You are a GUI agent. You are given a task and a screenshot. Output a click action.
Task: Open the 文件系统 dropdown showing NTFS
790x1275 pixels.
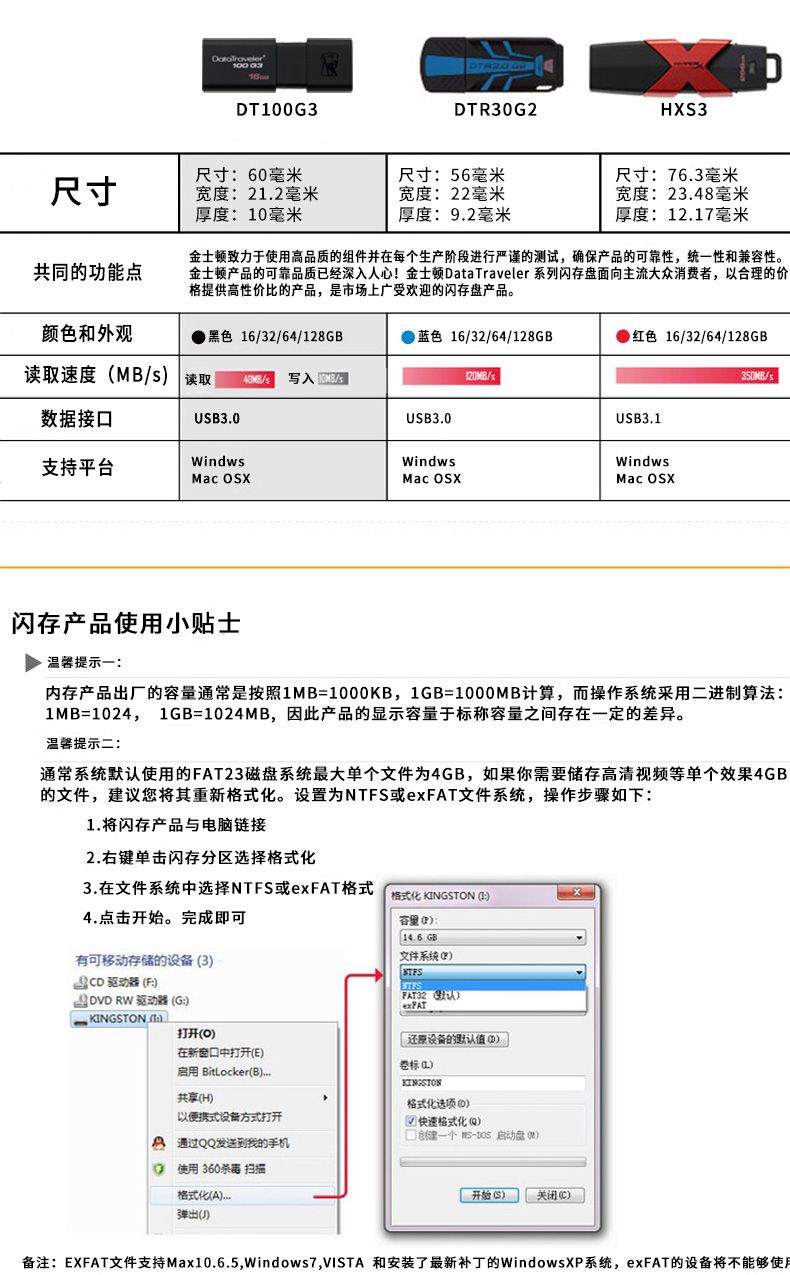[492, 972]
